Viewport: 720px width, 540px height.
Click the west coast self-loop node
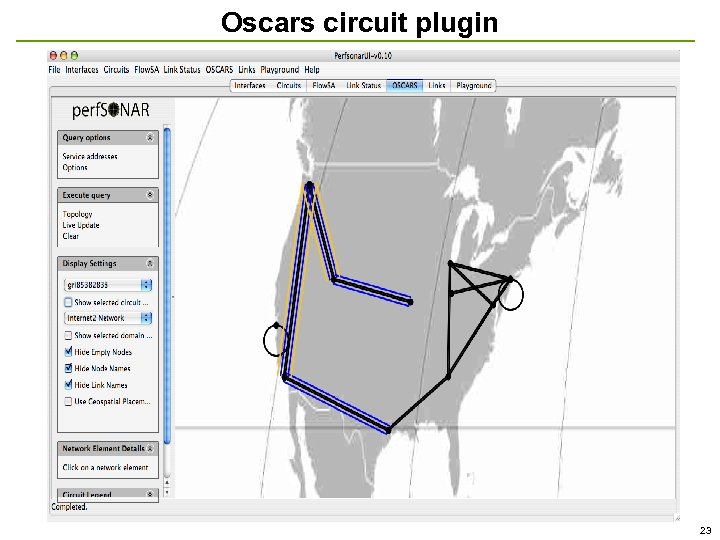pos(276,325)
